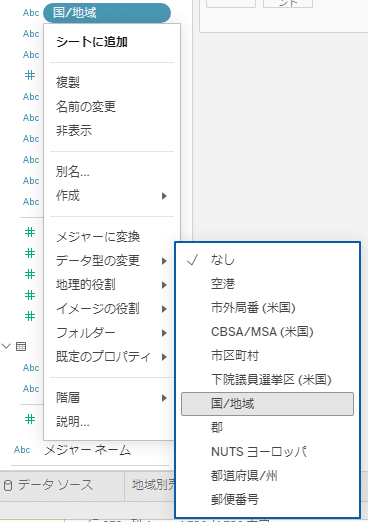Choose 市区町村 geographic role
The height and width of the screenshot is (522, 368).
(x=267, y=356)
